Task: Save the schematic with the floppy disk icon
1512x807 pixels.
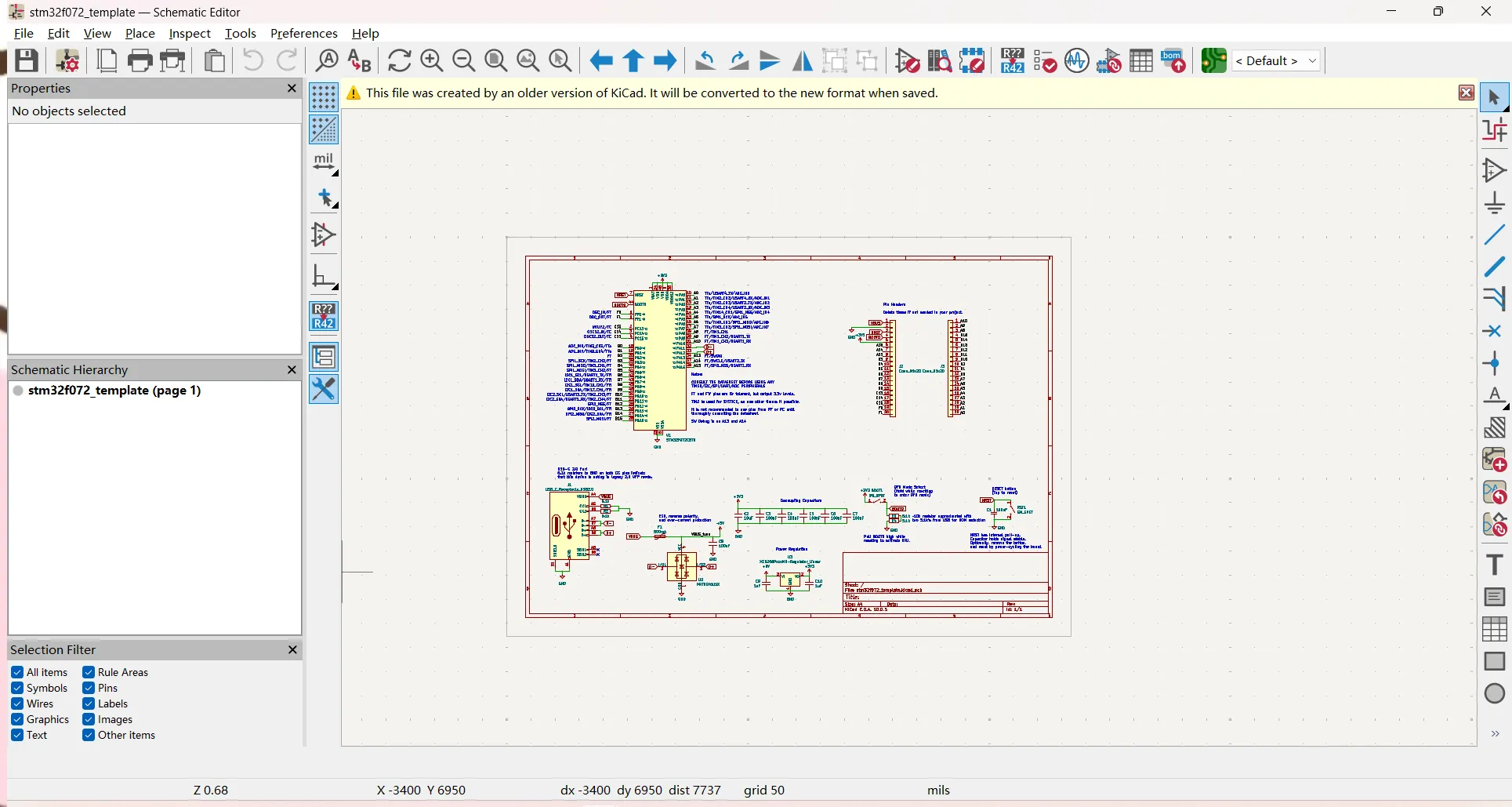Action: click(x=27, y=60)
